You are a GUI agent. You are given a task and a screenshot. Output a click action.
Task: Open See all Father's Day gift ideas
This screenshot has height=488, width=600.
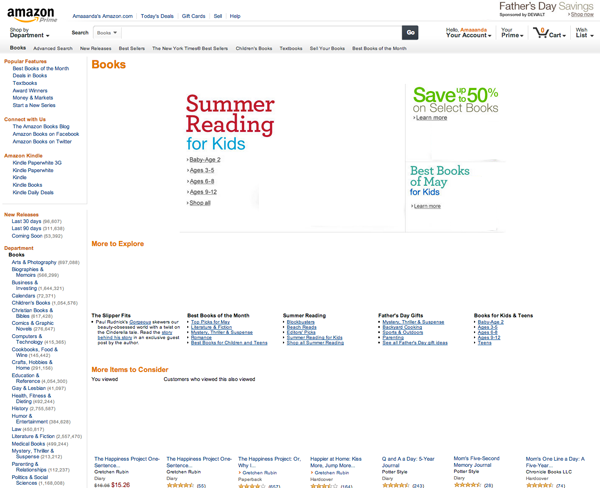point(415,343)
